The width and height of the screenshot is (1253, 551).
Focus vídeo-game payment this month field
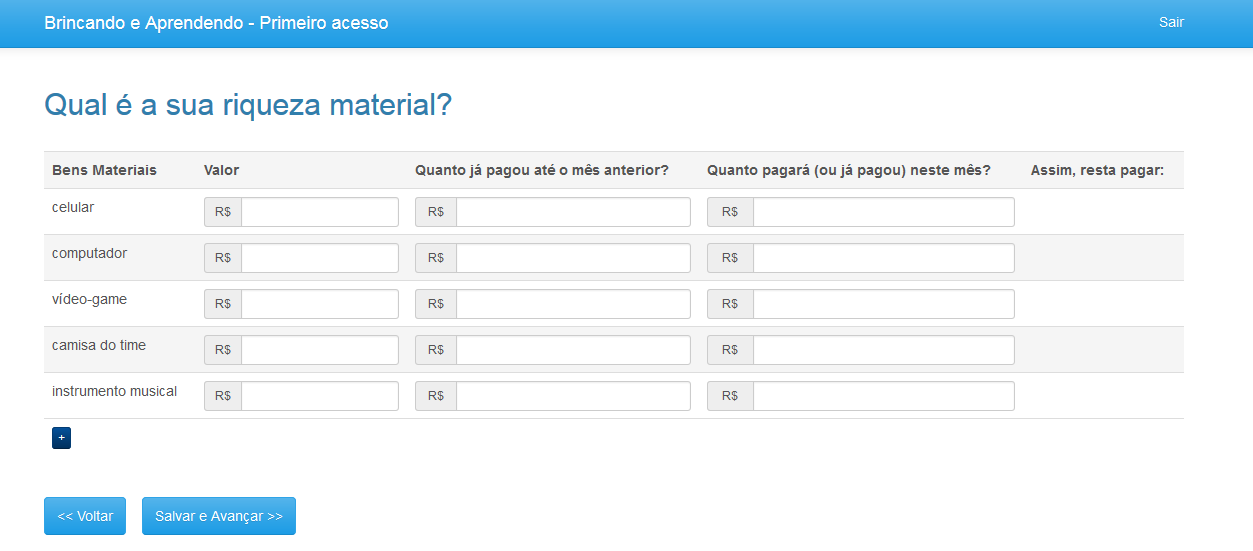coord(884,304)
